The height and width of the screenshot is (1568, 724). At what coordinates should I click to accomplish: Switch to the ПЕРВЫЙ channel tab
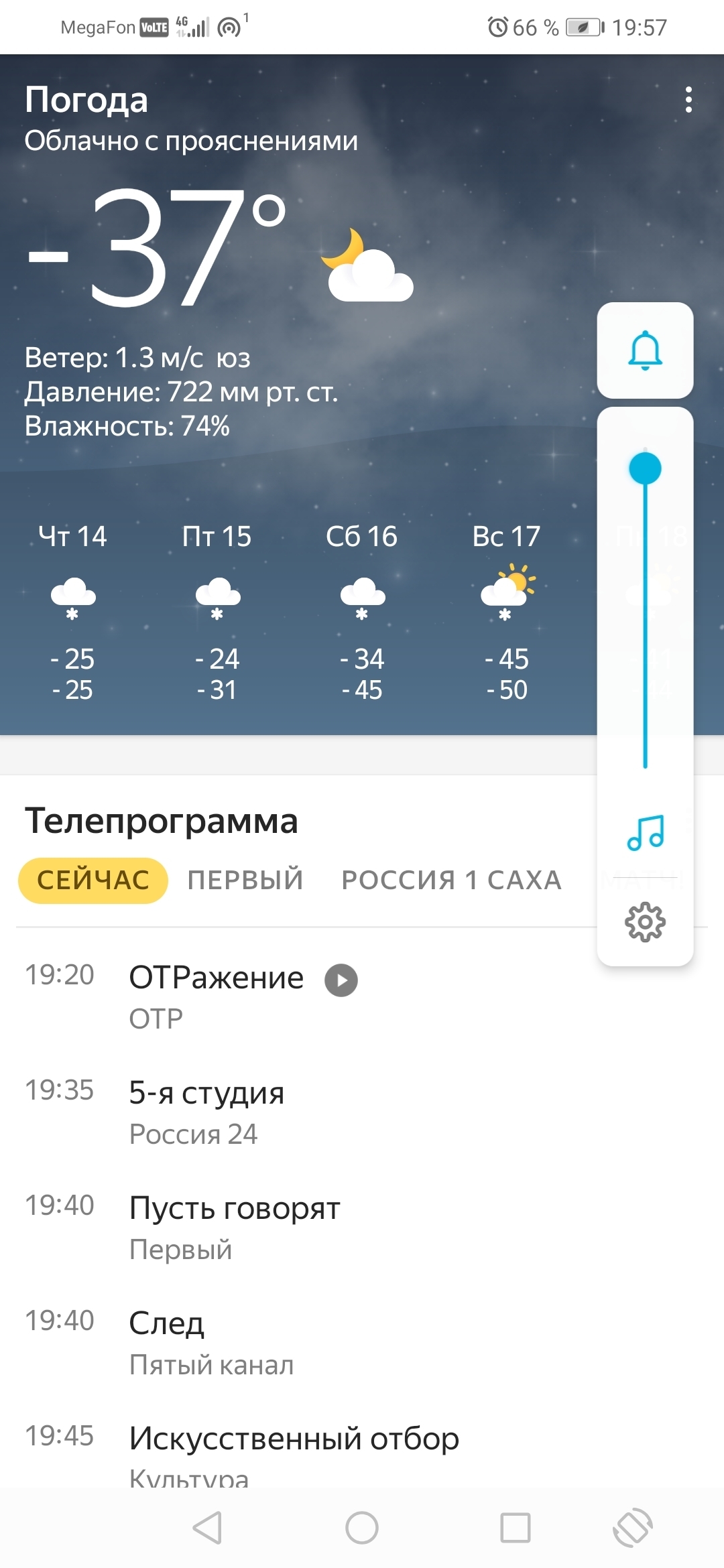click(245, 880)
